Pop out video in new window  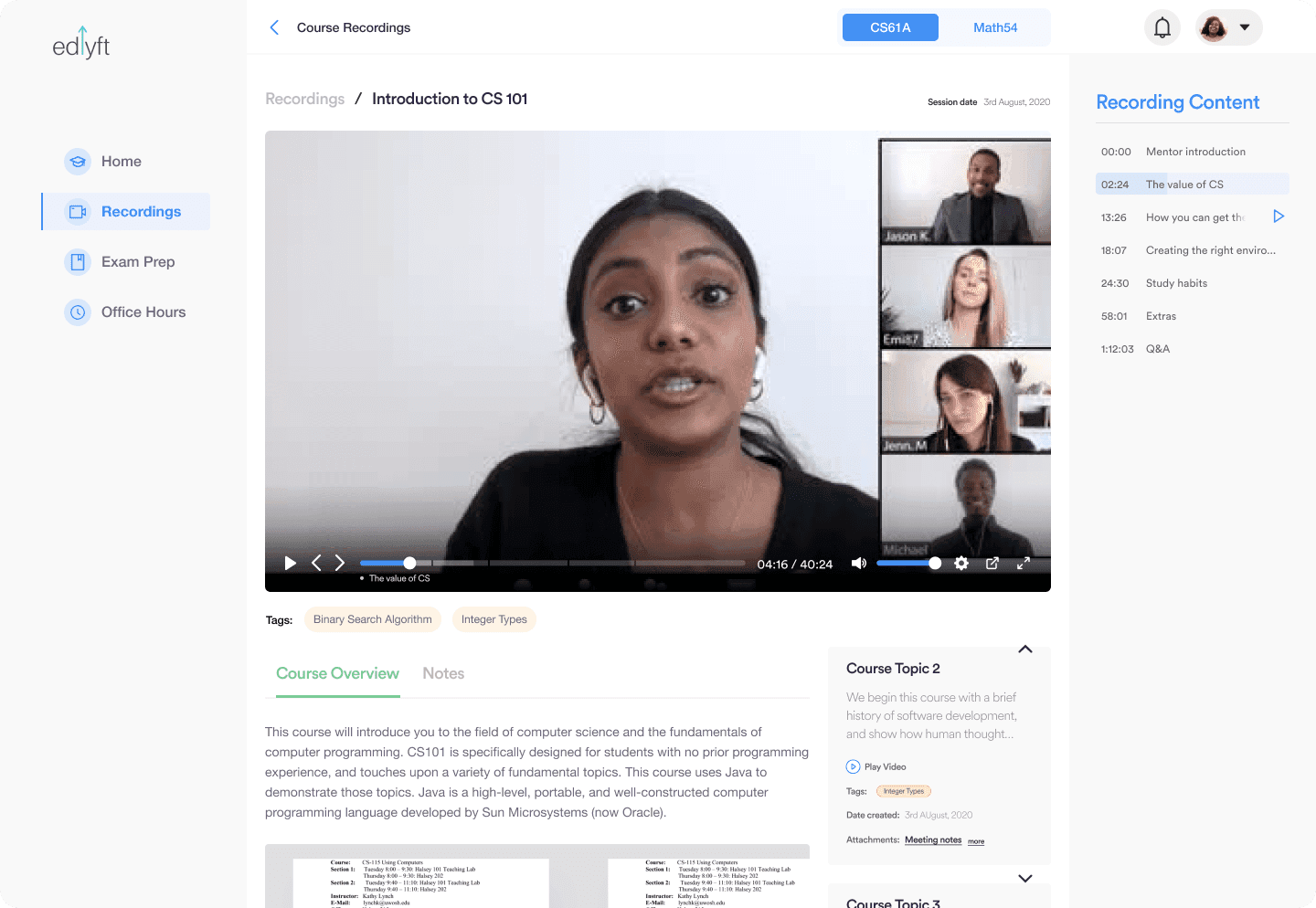(992, 564)
